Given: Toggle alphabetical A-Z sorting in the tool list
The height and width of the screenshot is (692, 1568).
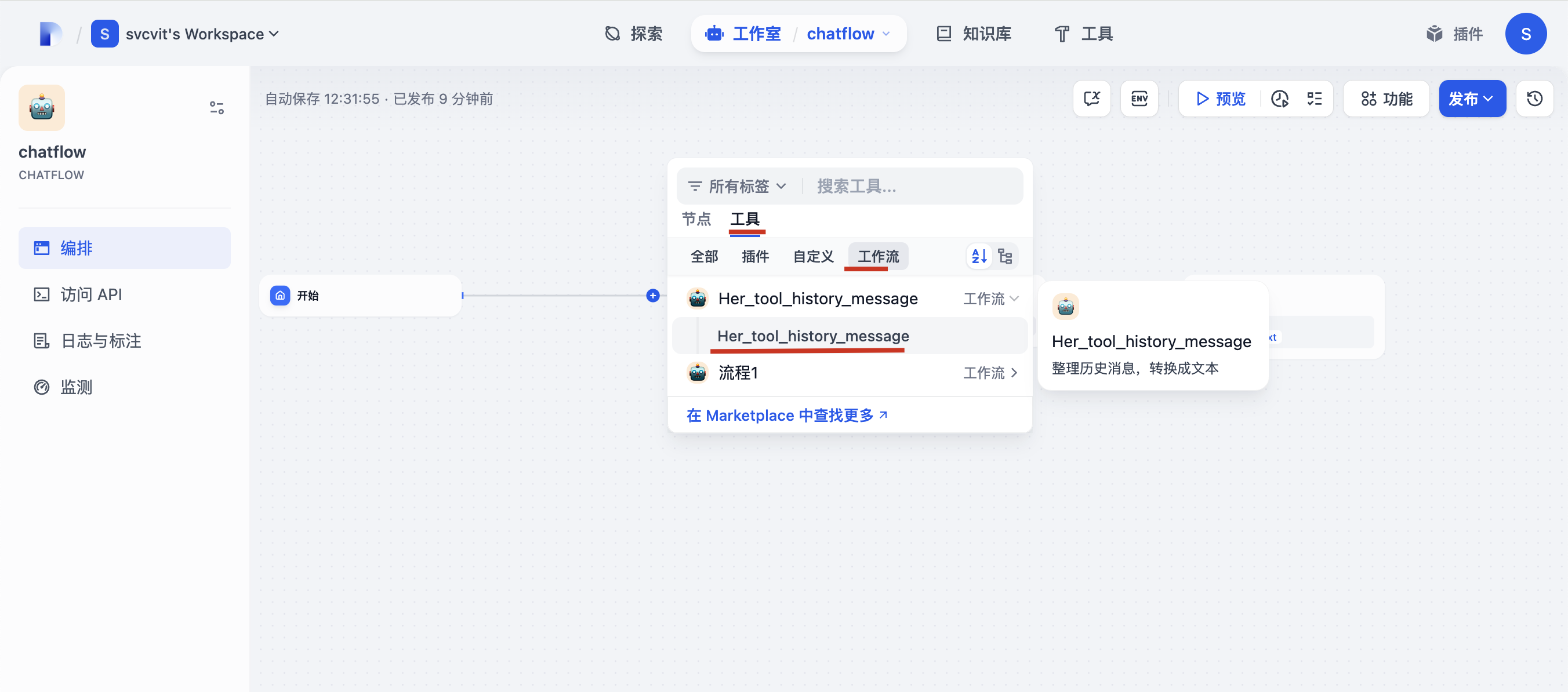Looking at the screenshot, I should pos(979,256).
